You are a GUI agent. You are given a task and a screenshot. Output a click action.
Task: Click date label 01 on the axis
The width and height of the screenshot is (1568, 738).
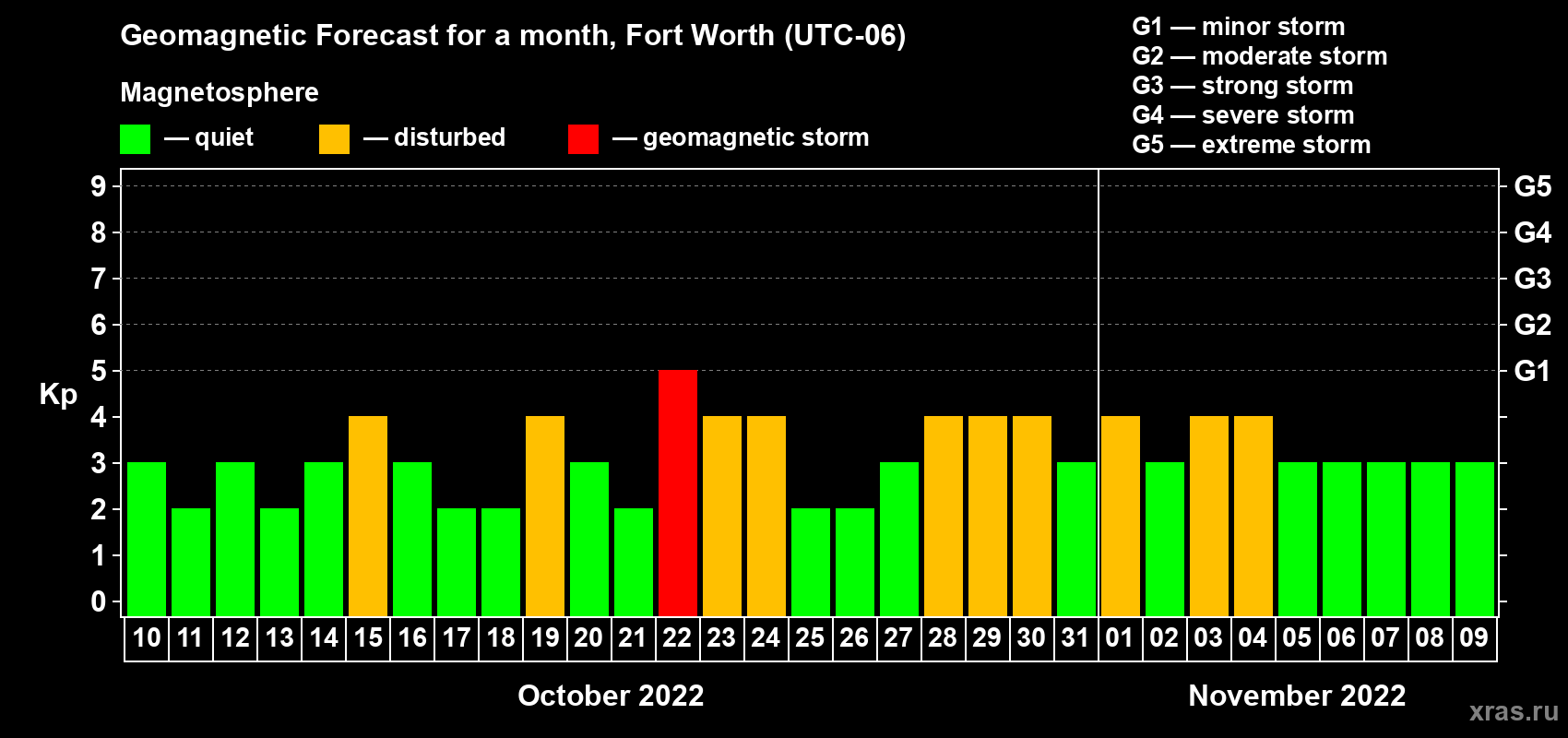(x=1120, y=638)
